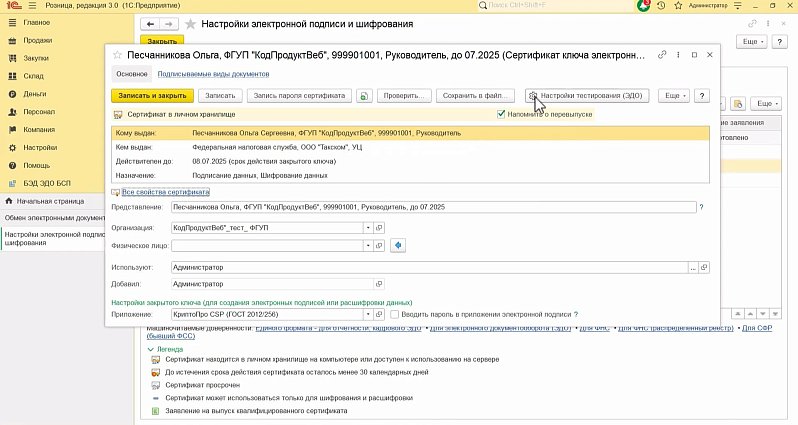Screen dimensions: 798x425
Task: Click the Физическое лицо input field
Action: coord(267,246)
